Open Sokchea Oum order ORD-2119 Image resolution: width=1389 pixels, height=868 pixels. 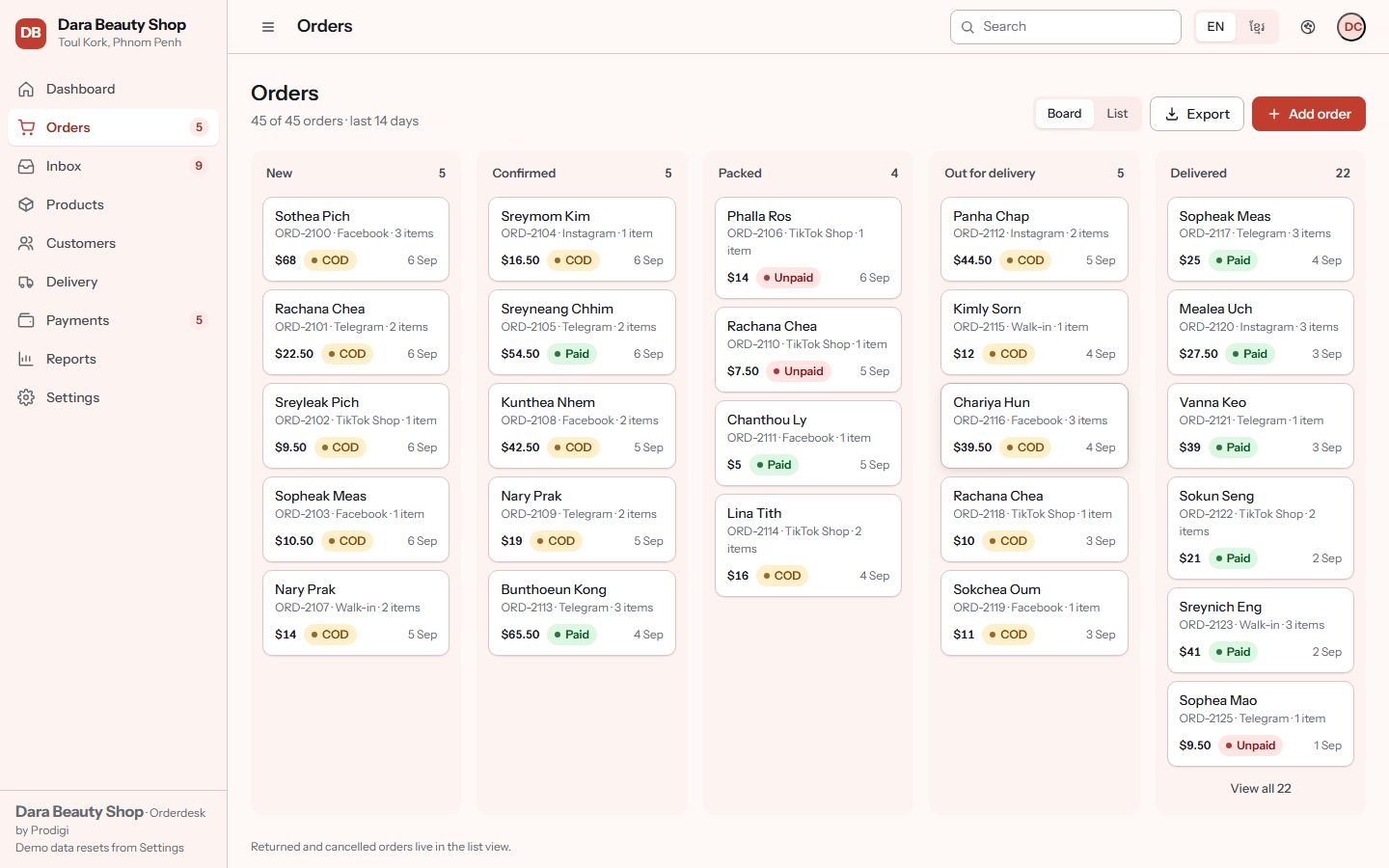coord(1034,613)
